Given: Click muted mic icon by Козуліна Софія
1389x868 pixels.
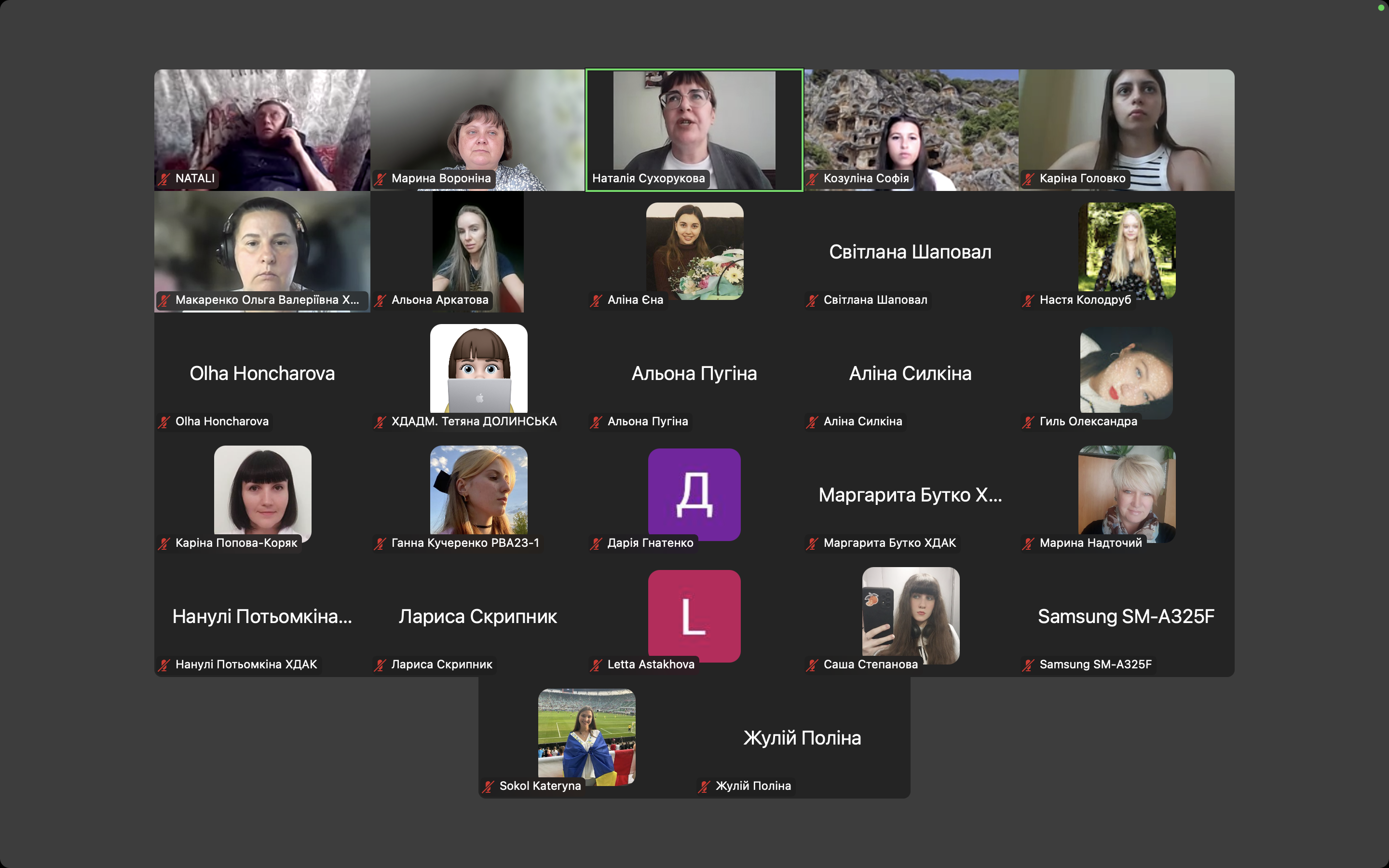Looking at the screenshot, I should tap(812, 178).
